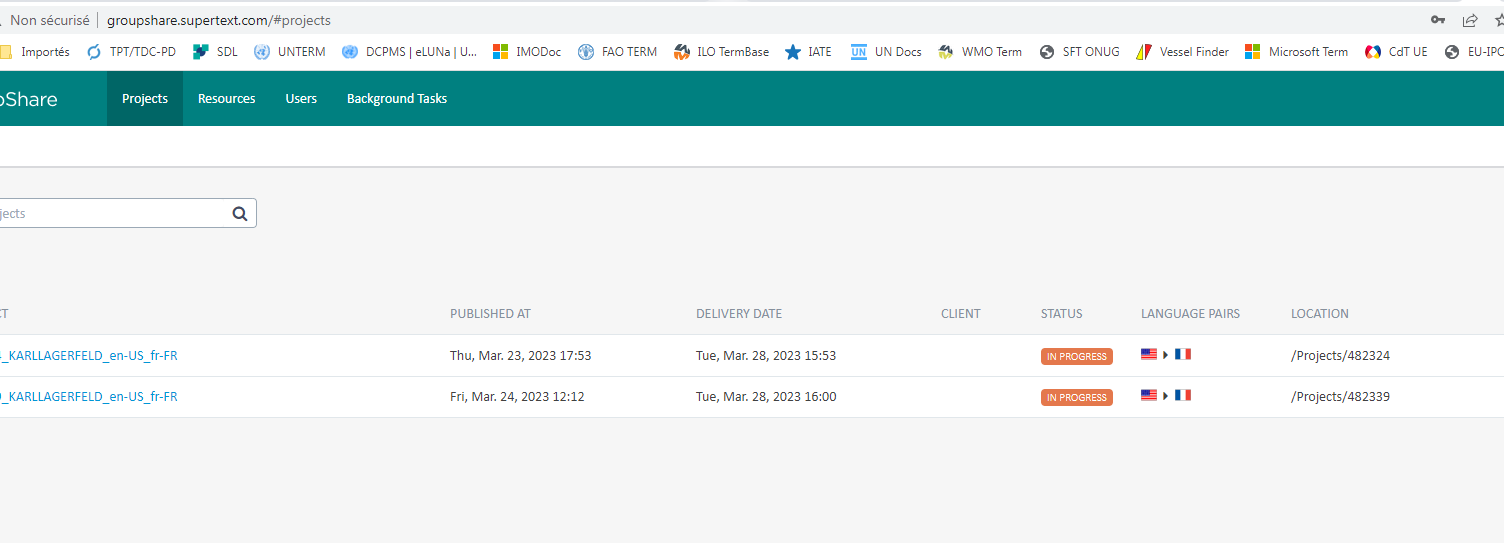Click US flag in /Projects/482339 row
Image resolution: width=1504 pixels, height=543 pixels.
[x=1149, y=395]
